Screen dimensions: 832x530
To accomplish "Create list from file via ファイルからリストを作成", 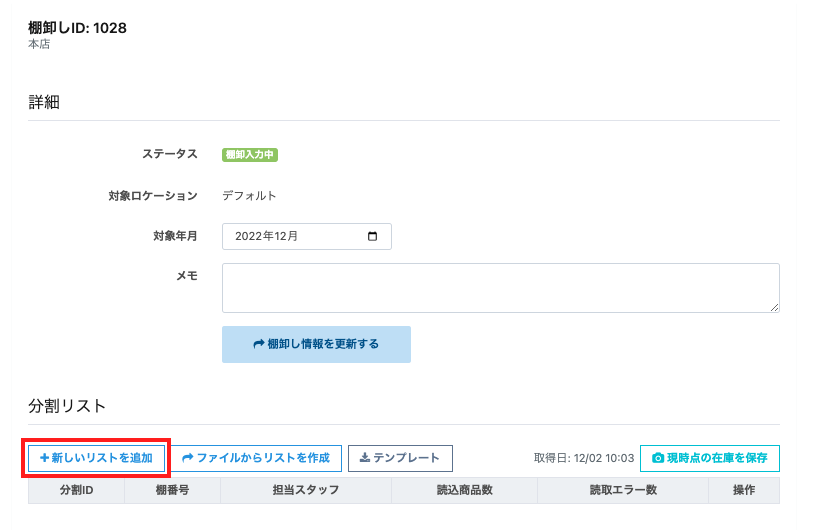I will 256,458.
